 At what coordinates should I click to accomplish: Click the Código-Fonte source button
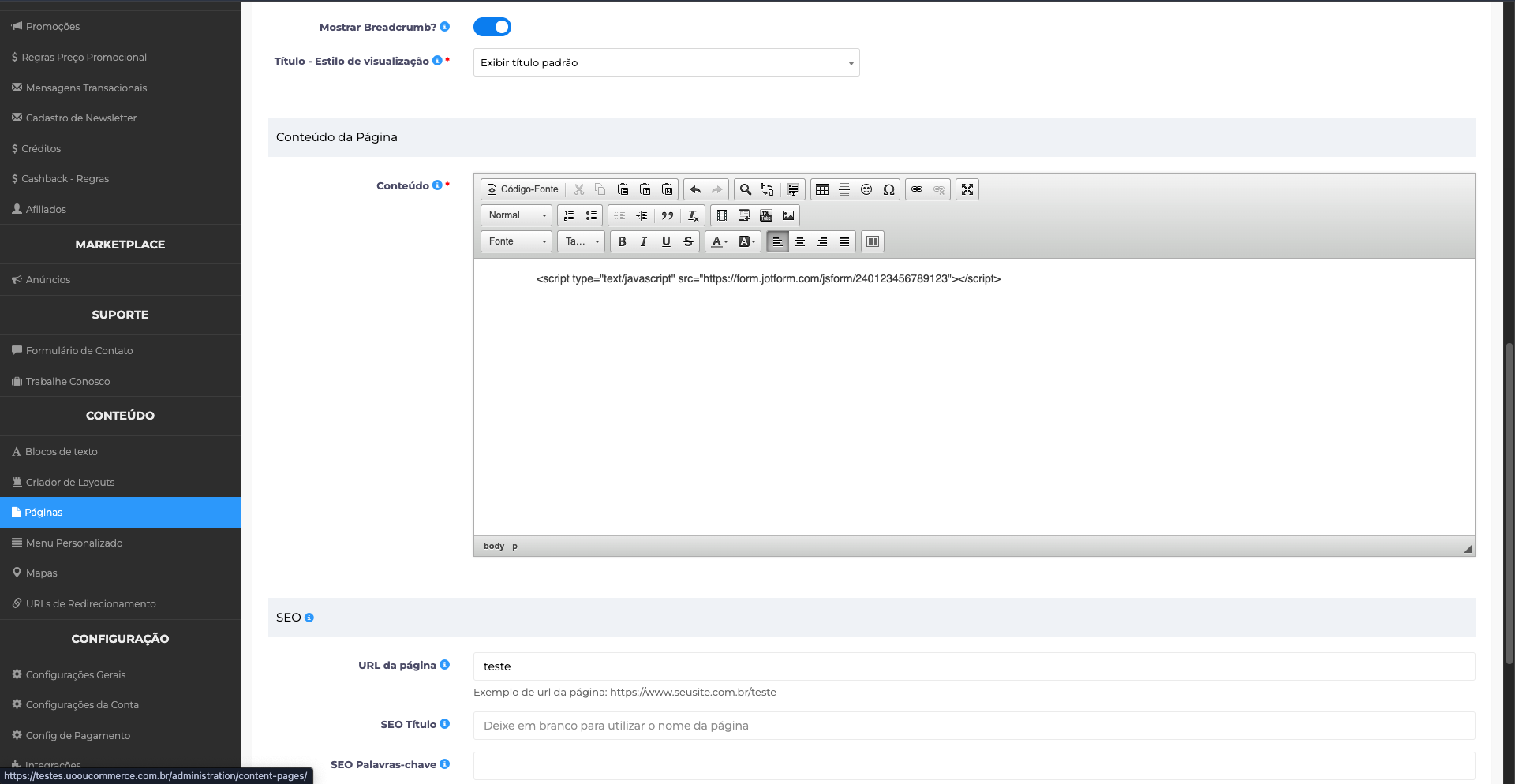tap(523, 189)
